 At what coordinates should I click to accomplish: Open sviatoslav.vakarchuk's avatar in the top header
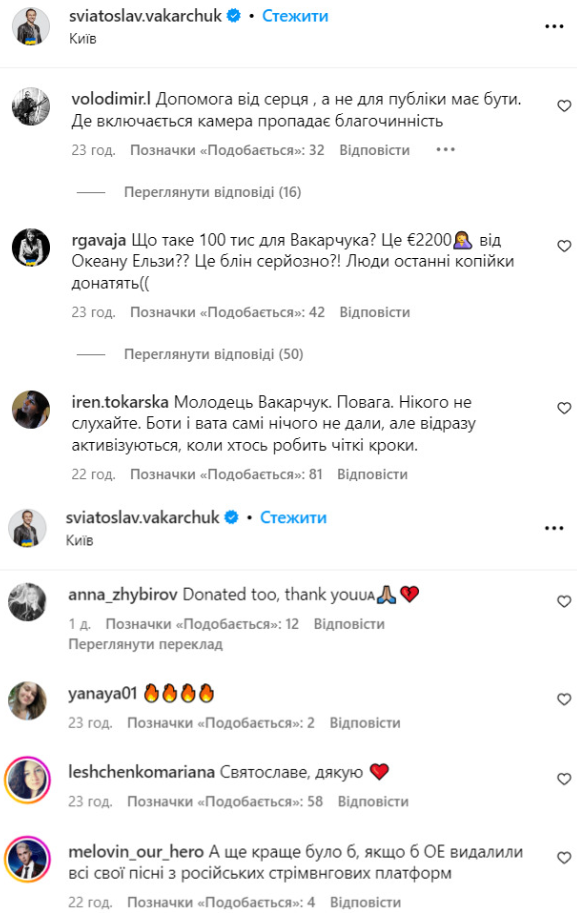click(x=30, y=27)
